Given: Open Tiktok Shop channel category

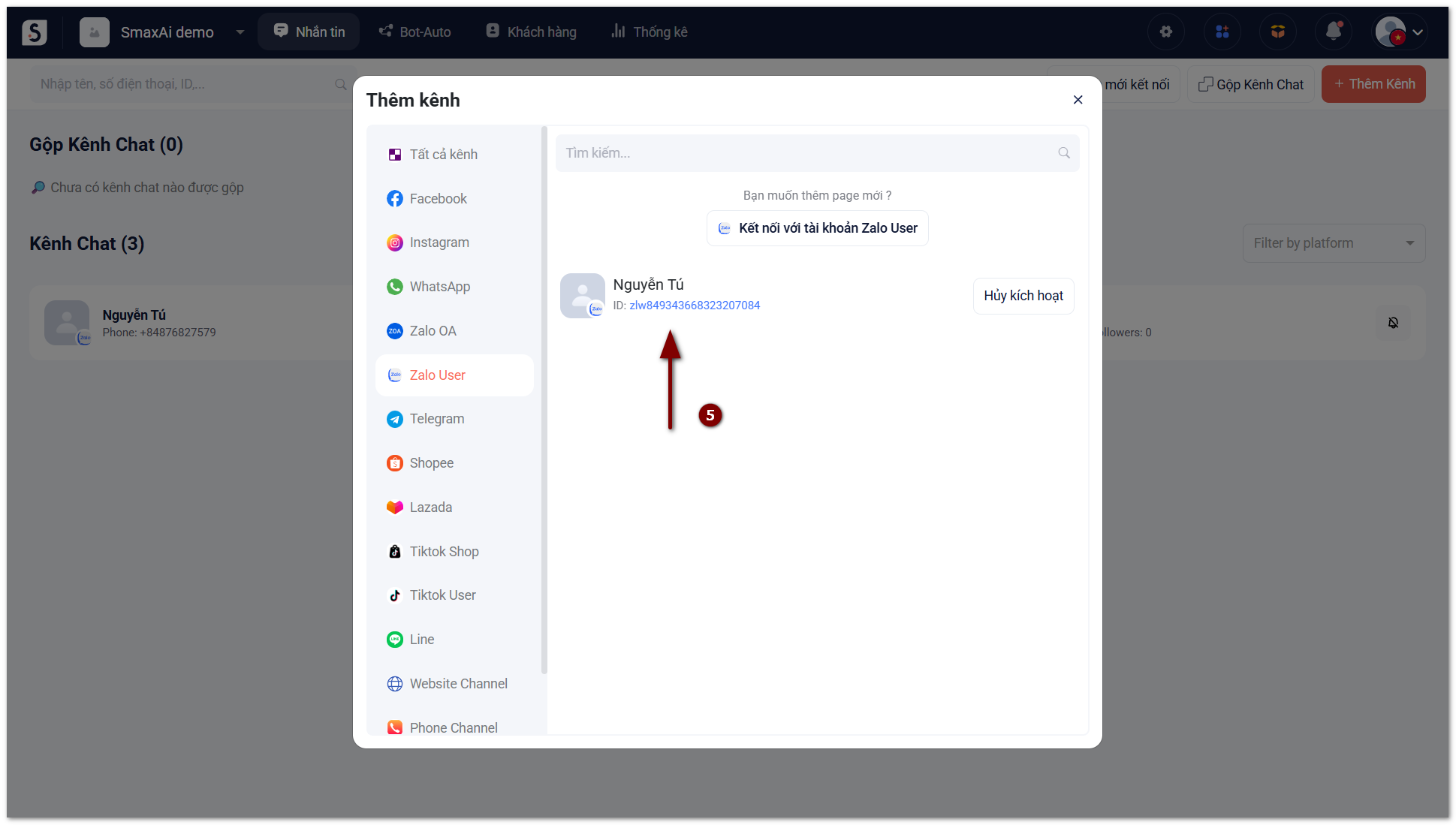Looking at the screenshot, I should (x=444, y=552).
